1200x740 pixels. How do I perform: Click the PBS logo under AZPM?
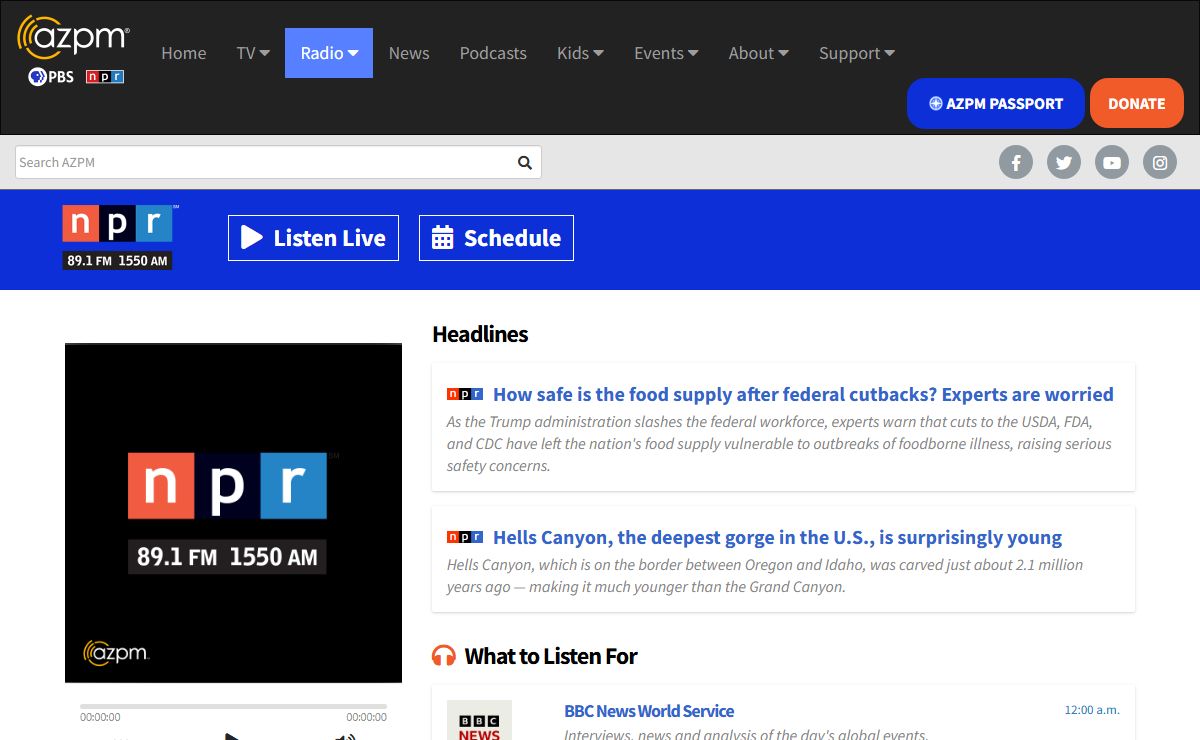(x=51, y=77)
